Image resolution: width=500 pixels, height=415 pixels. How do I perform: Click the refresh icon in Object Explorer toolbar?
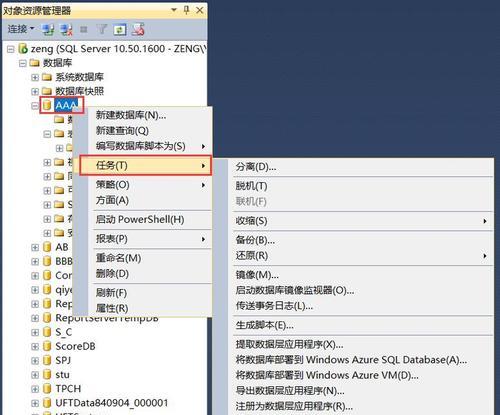click(x=120, y=30)
